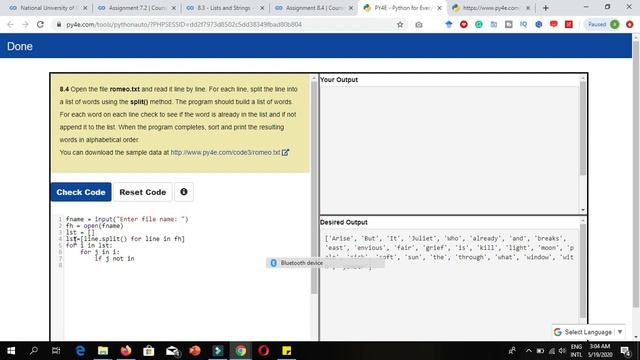Screen dimensions: 640x360
Task: Click the red heart extension icon
Action: [464, 24]
